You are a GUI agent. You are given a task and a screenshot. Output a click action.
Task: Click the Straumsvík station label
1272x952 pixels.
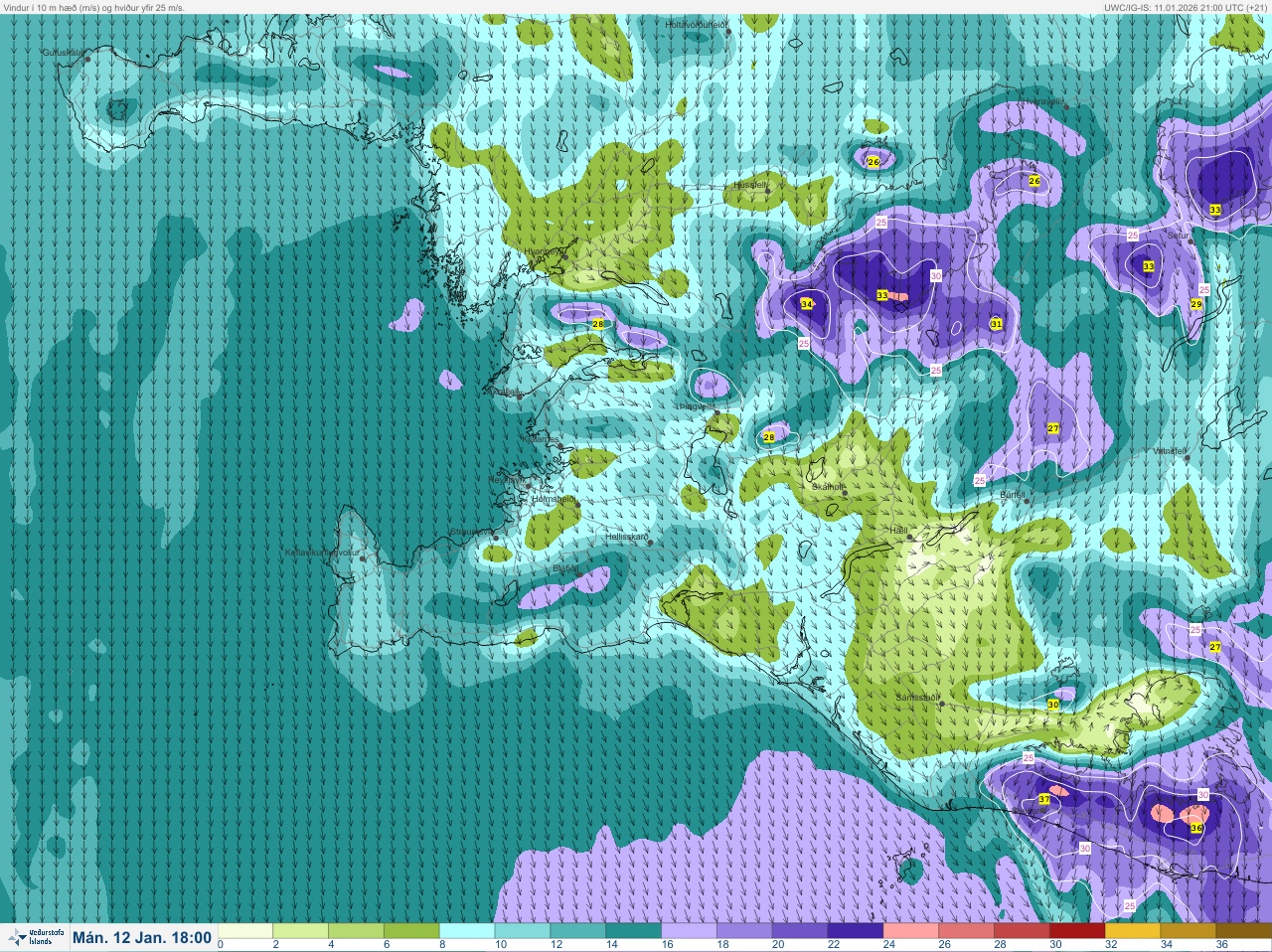471,533
